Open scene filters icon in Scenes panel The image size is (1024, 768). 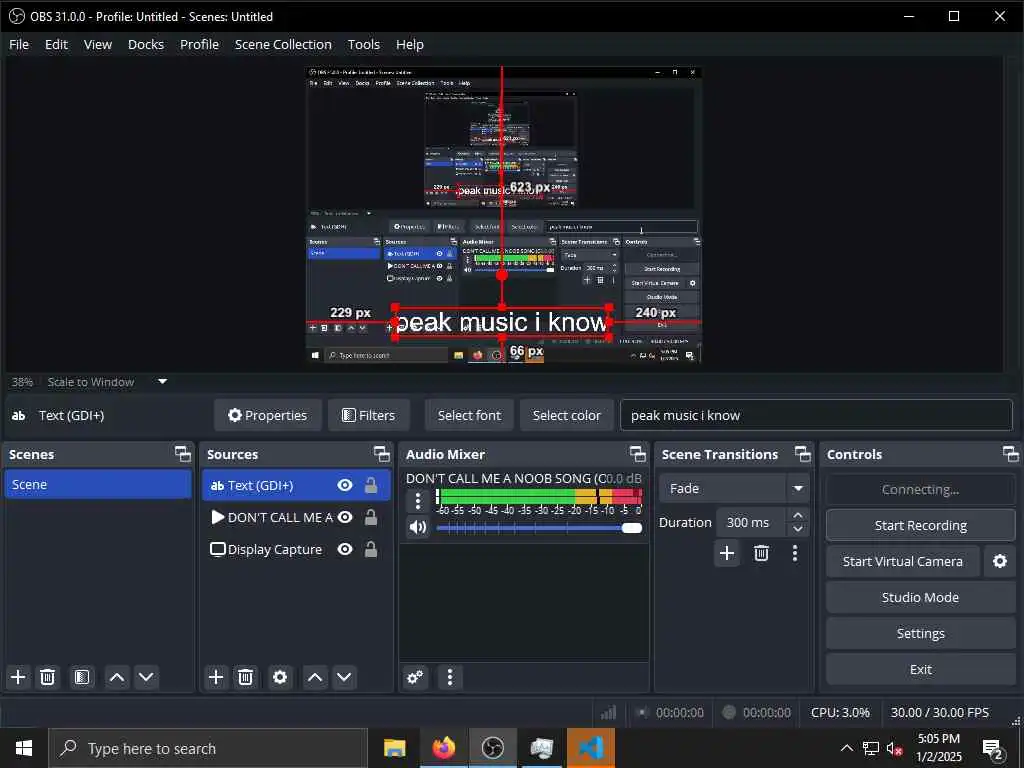pos(82,677)
